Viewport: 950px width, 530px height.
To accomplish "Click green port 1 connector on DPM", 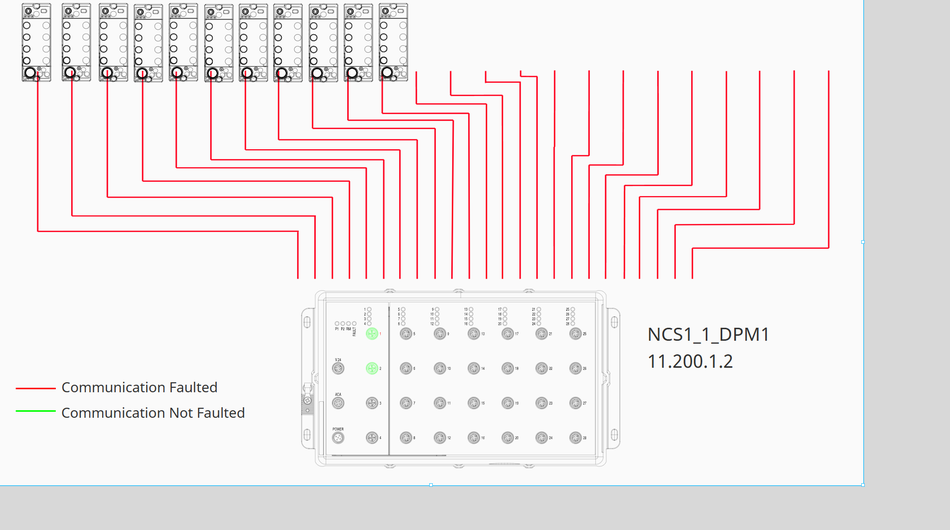I will [372, 334].
